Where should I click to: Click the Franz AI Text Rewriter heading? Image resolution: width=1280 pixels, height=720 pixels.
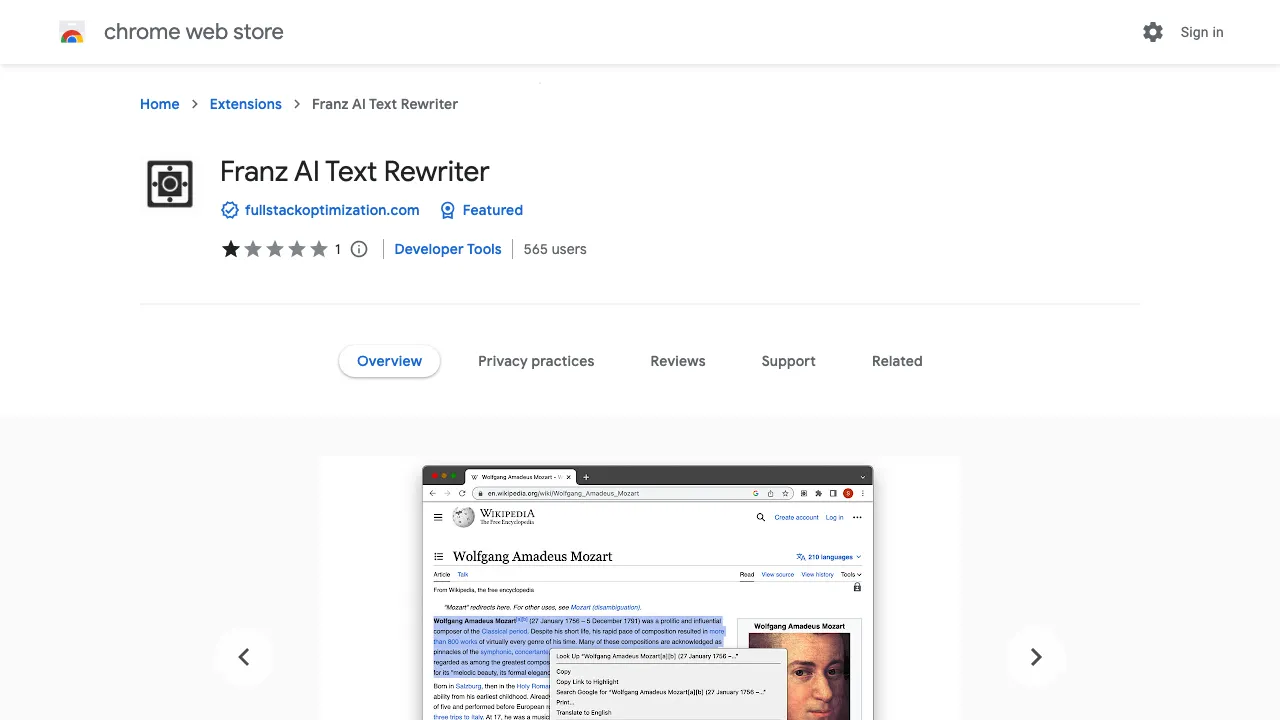[x=355, y=171]
